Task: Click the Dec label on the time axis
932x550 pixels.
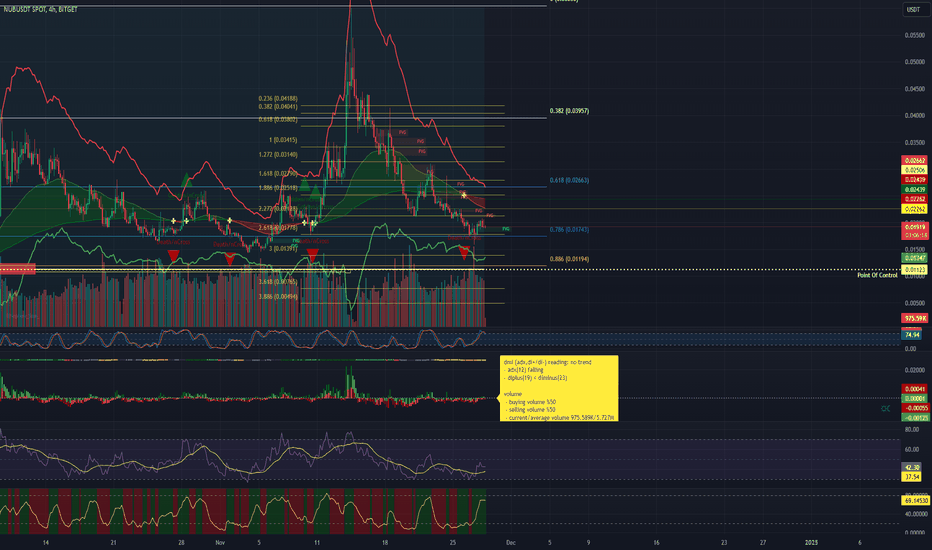Action: pos(511,543)
